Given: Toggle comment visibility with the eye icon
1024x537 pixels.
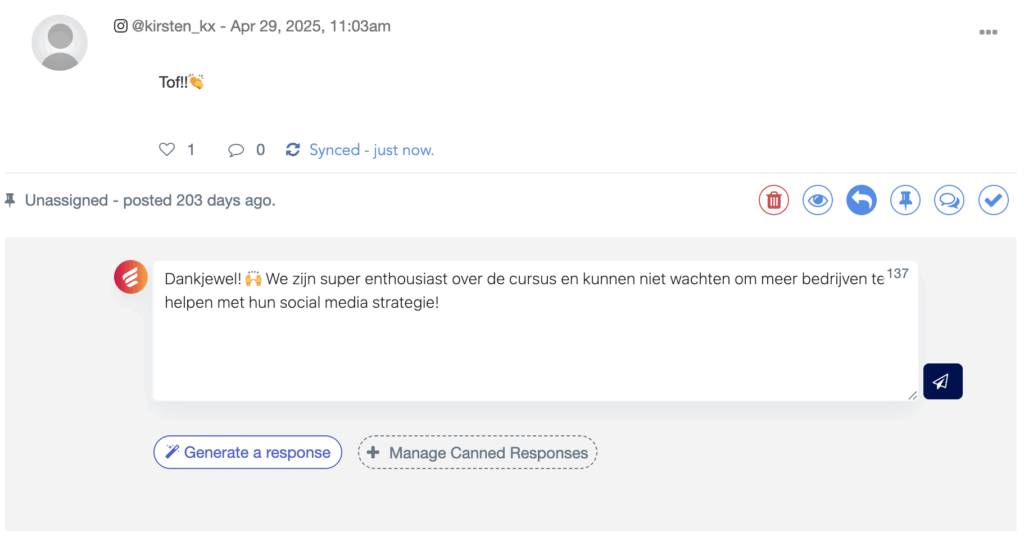Looking at the screenshot, I should pyautogui.click(x=818, y=201).
